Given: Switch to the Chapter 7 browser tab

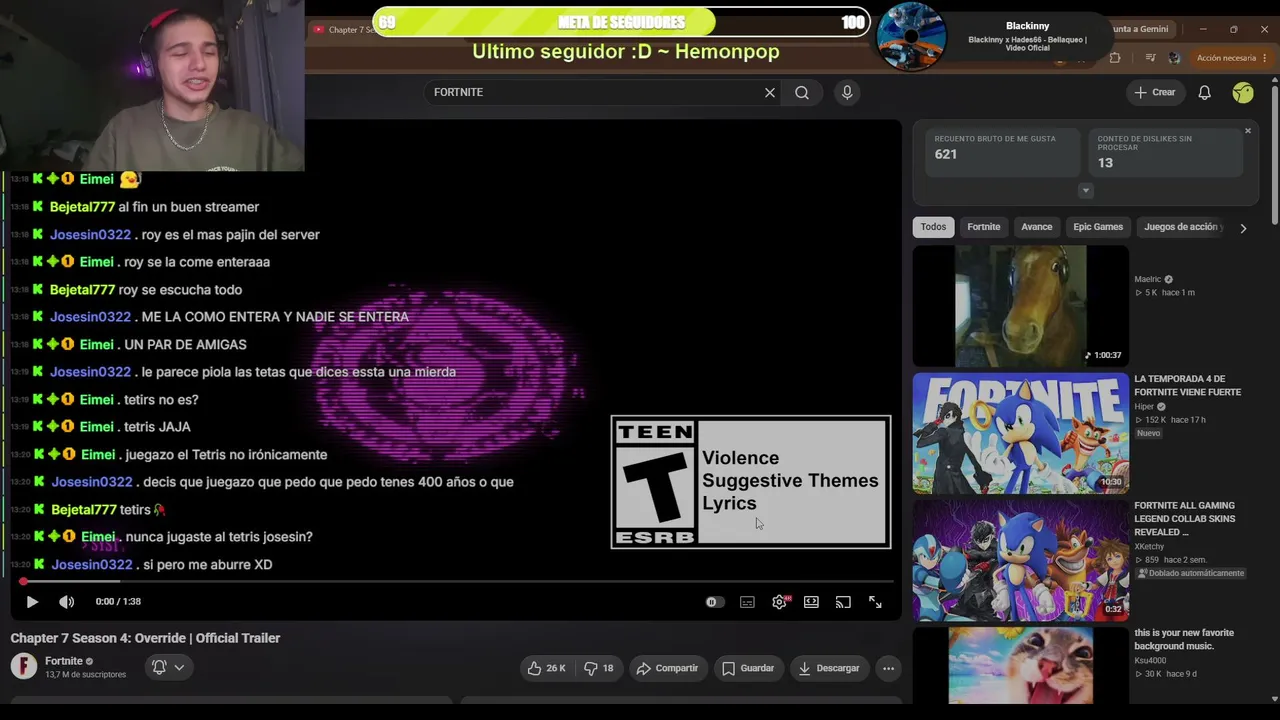Looking at the screenshot, I should [x=342, y=30].
